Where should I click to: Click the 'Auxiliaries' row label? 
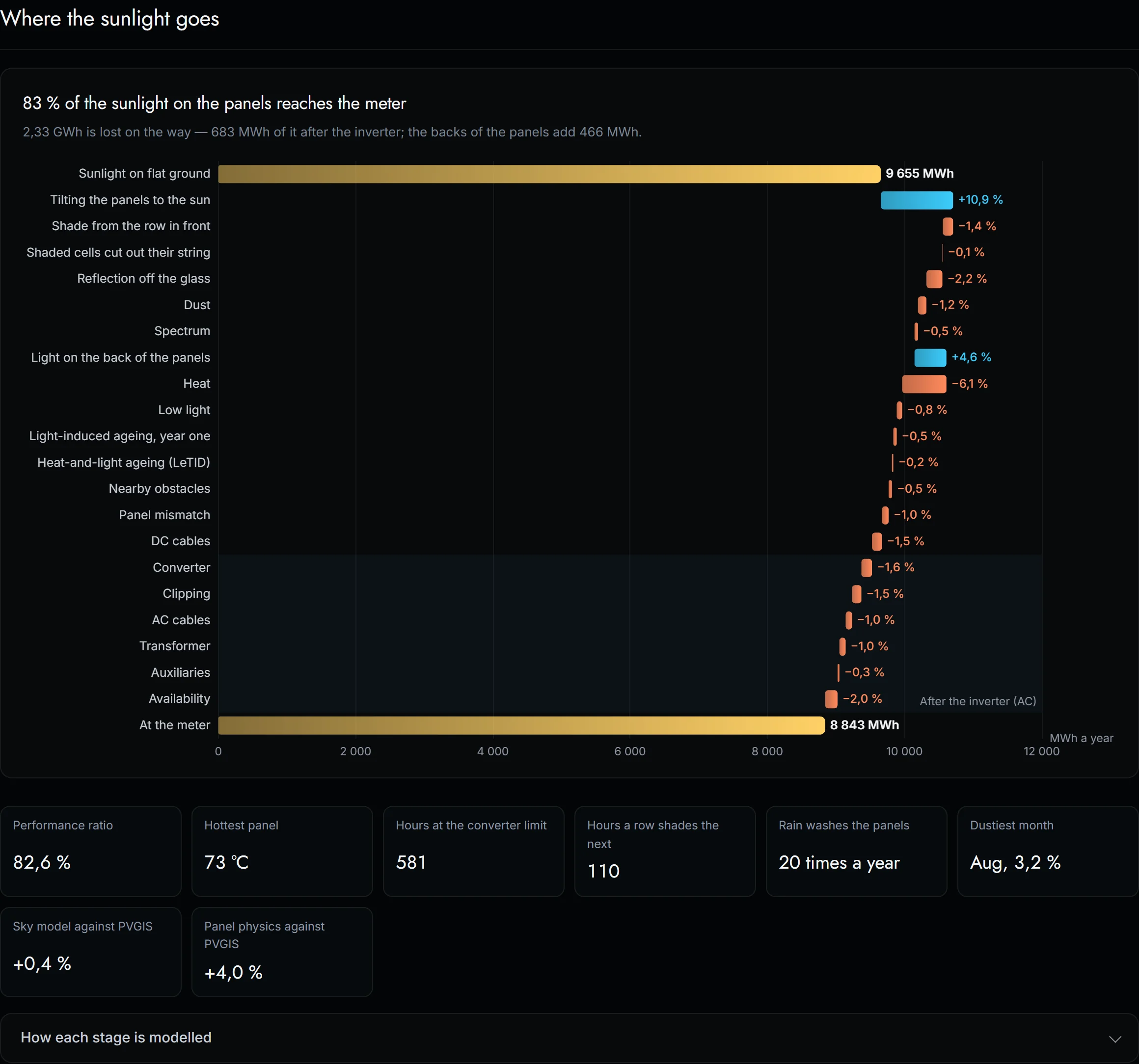(x=181, y=673)
